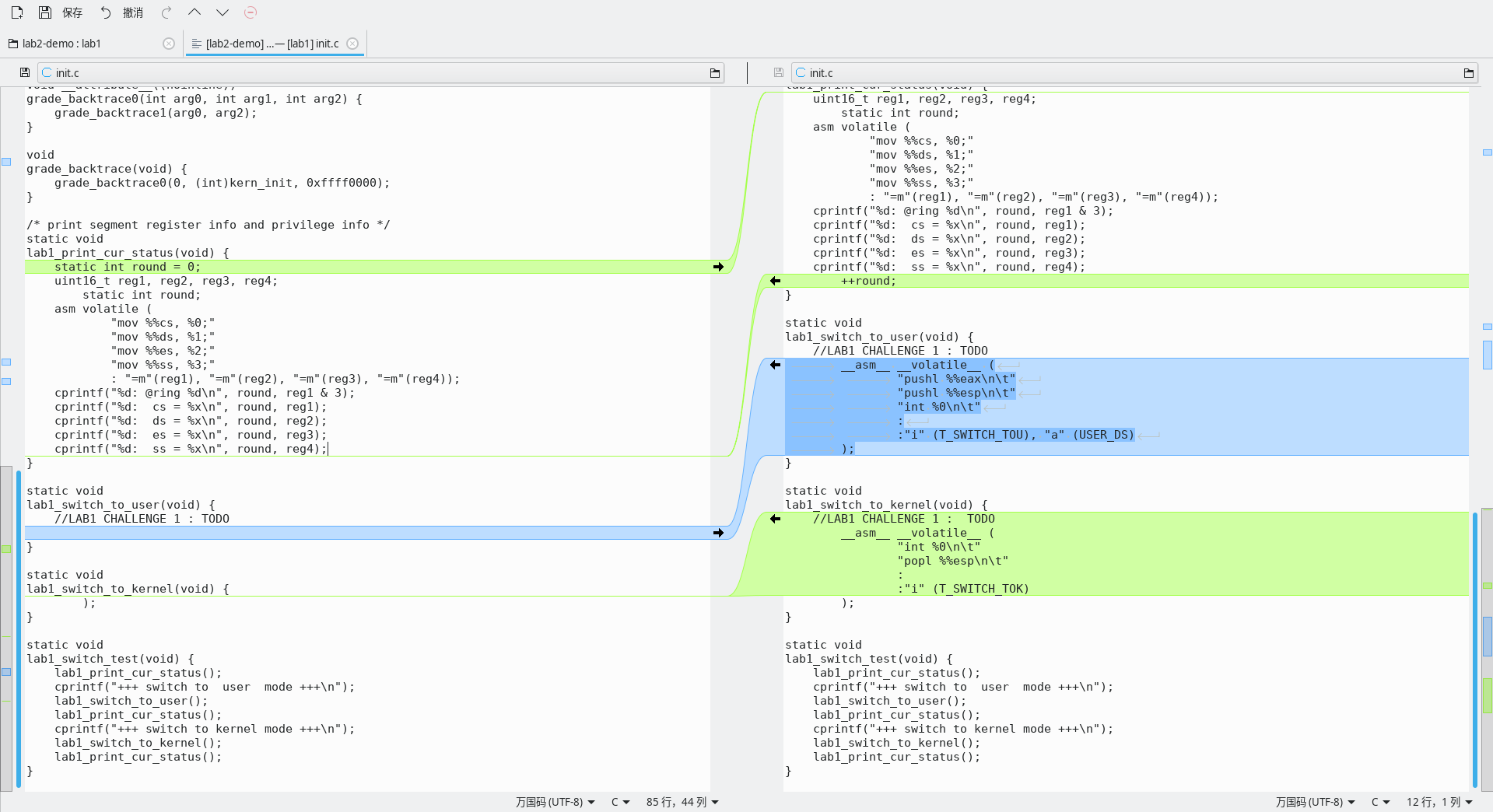Click 'asm volatile (' line in left pane
Image resolution: width=1493 pixels, height=812 pixels.
103,309
